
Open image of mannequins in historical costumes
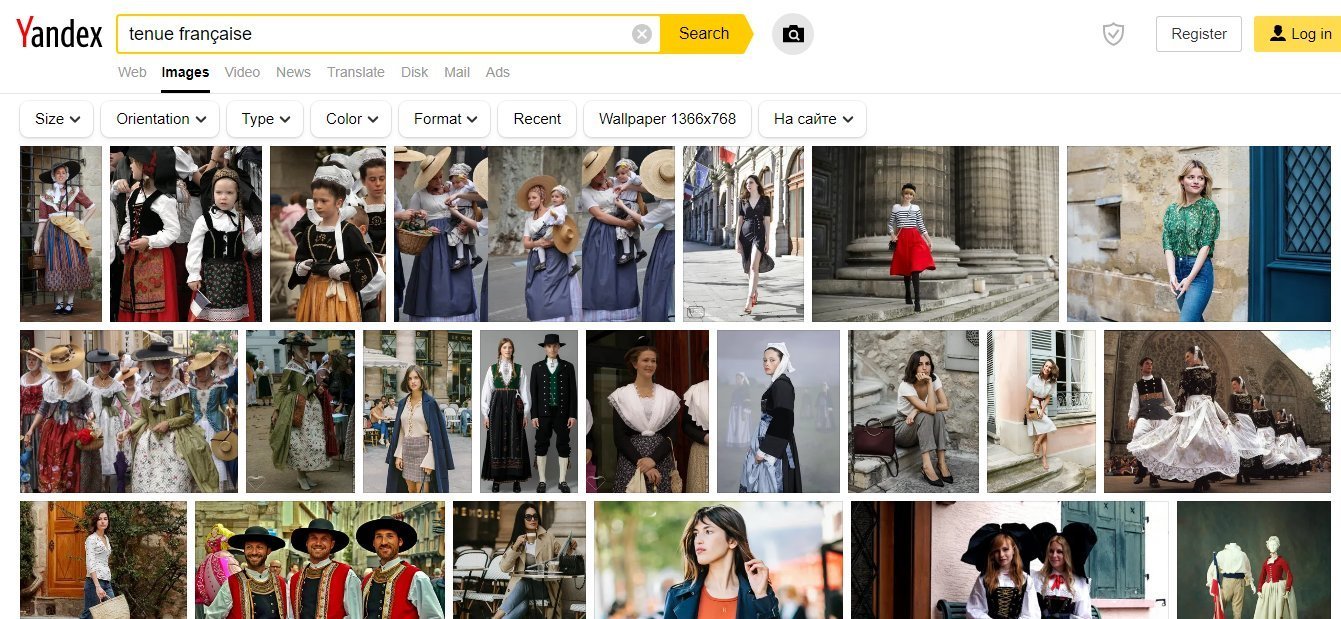tap(1254, 560)
